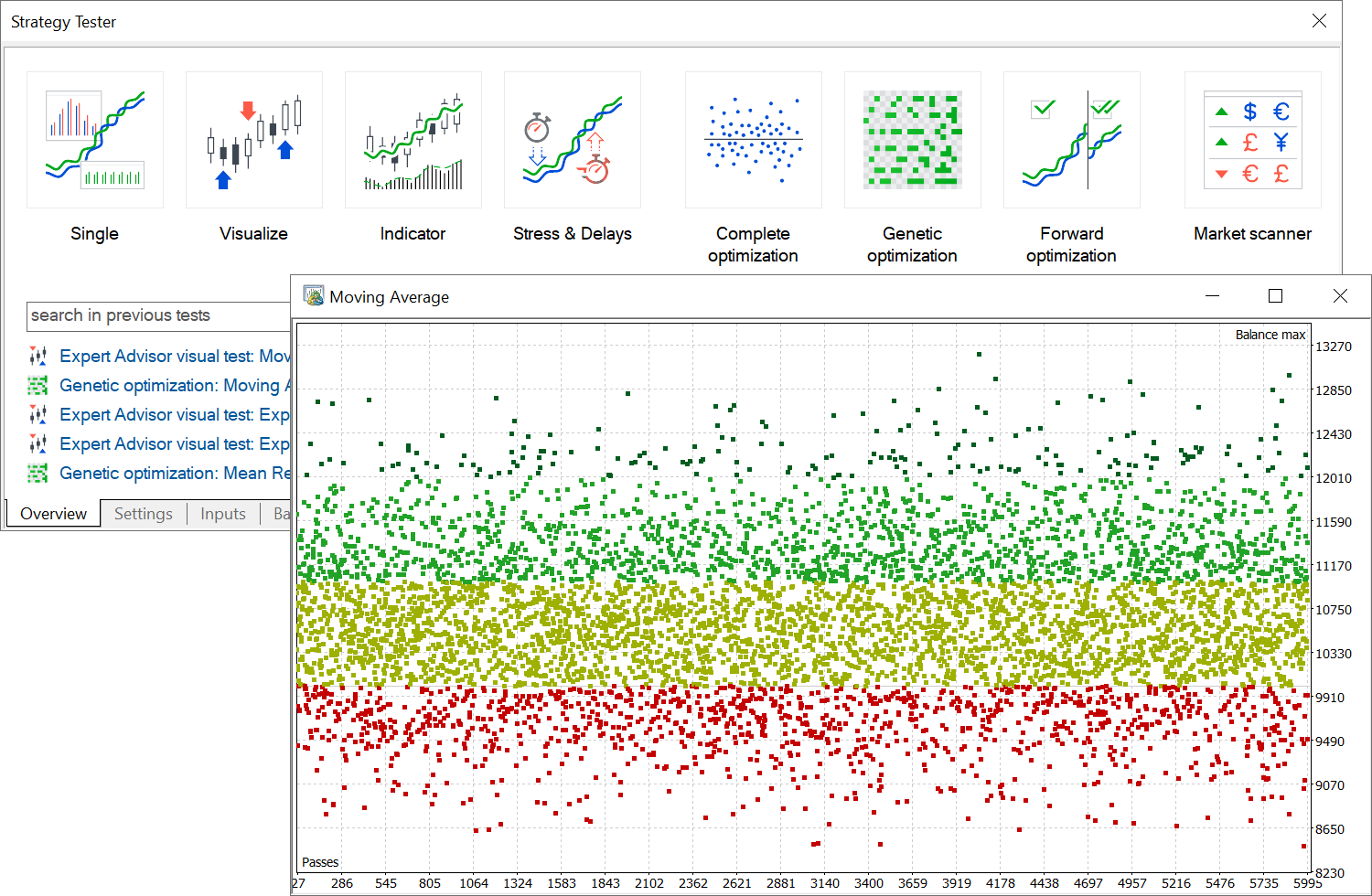Choose the Indicator testing icon
The width and height of the screenshot is (1372, 896).
pyautogui.click(x=413, y=140)
